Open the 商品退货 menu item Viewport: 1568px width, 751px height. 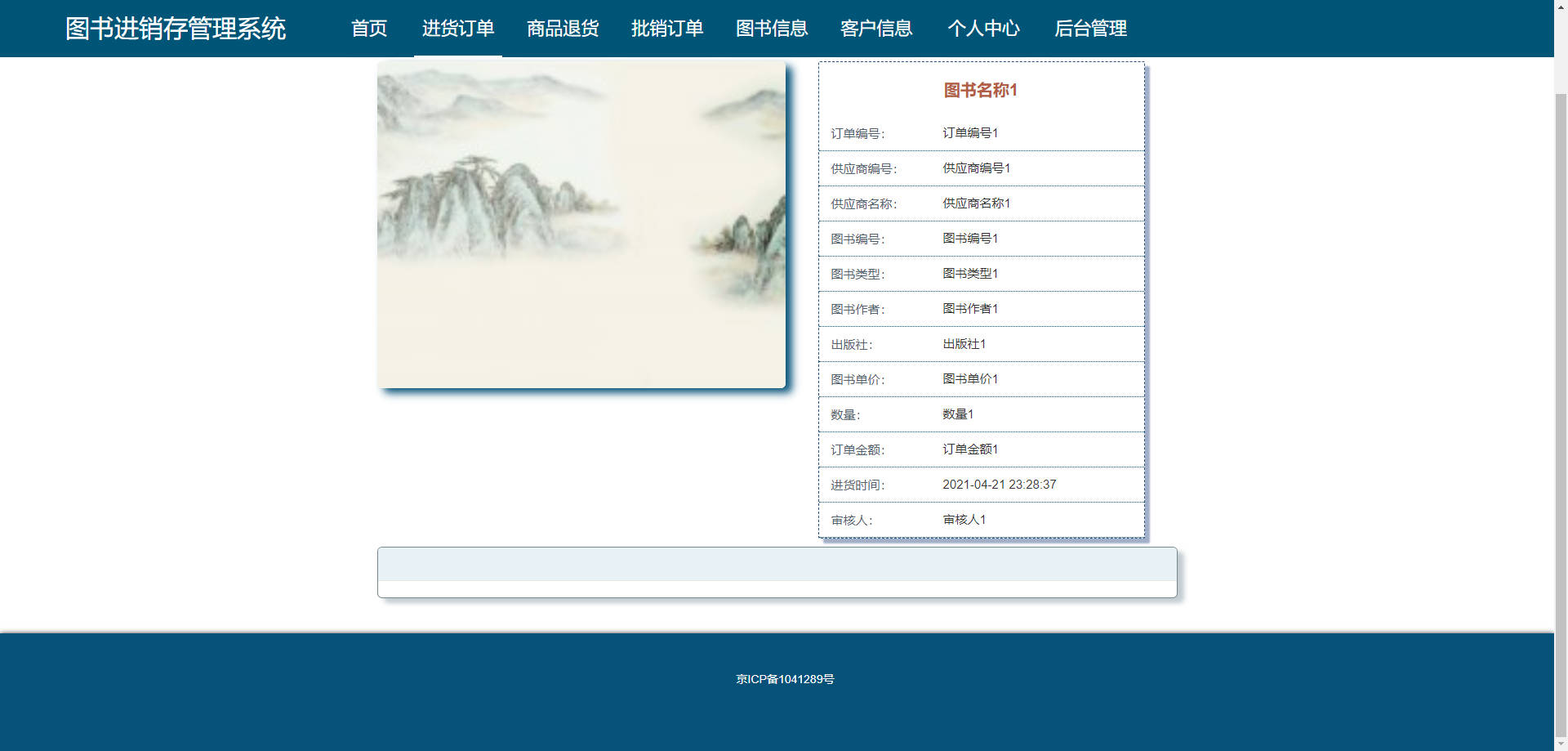click(x=563, y=29)
